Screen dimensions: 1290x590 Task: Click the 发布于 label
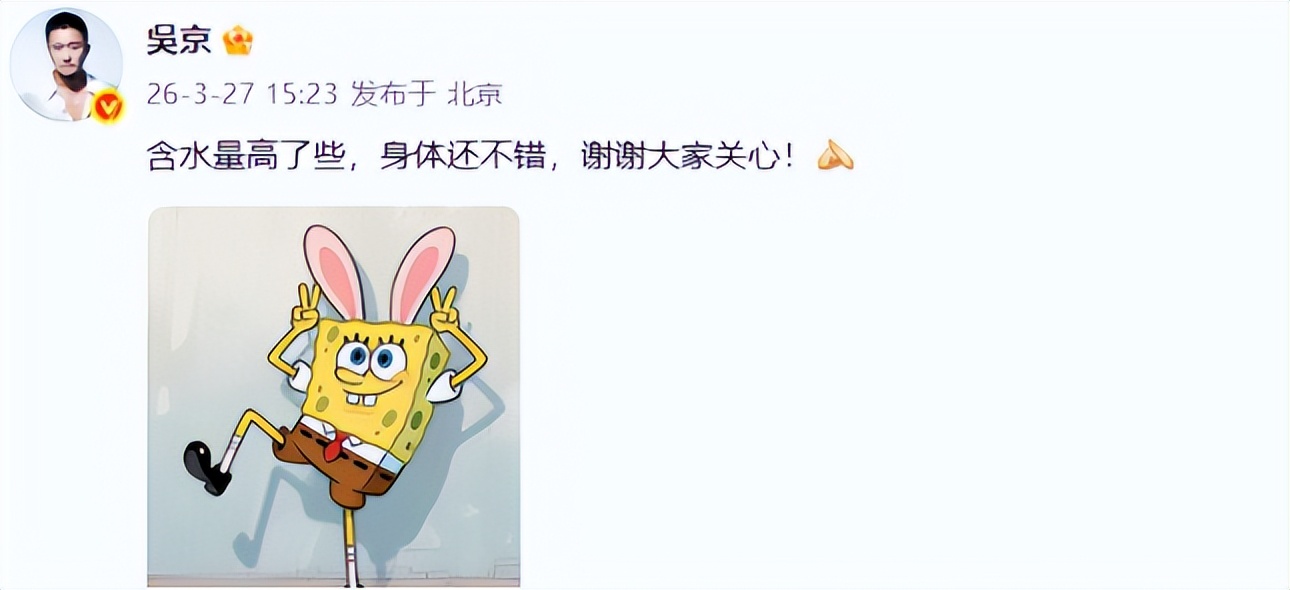[394, 94]
